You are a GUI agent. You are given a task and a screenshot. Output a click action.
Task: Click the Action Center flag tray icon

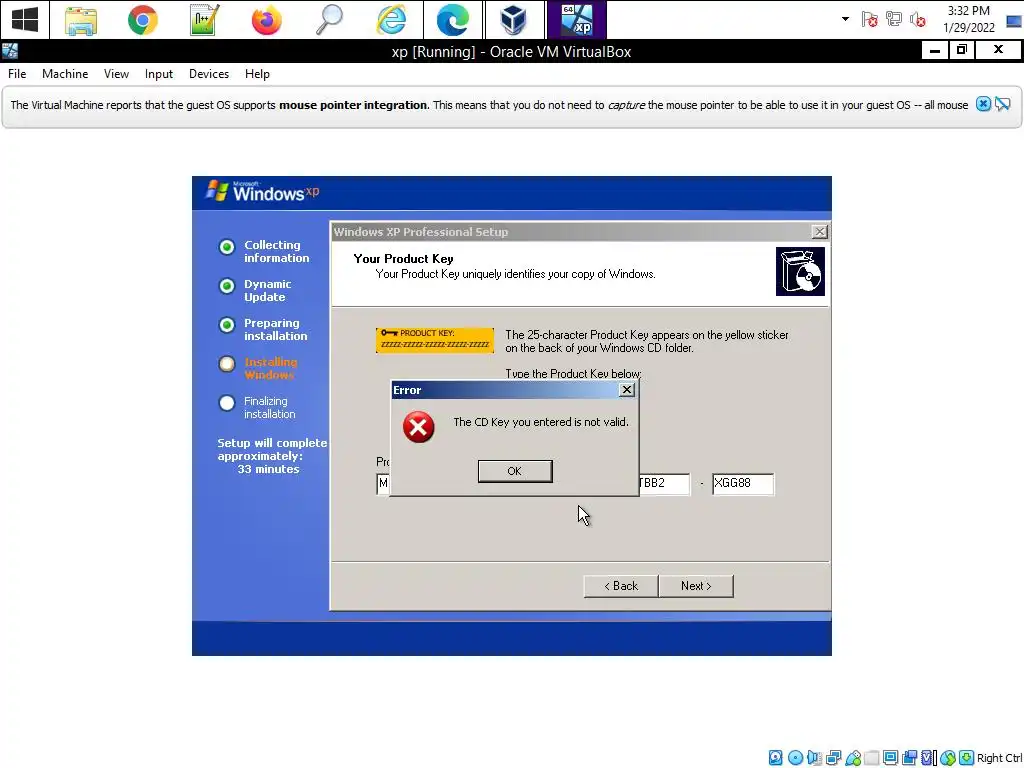tap(869, 20)
